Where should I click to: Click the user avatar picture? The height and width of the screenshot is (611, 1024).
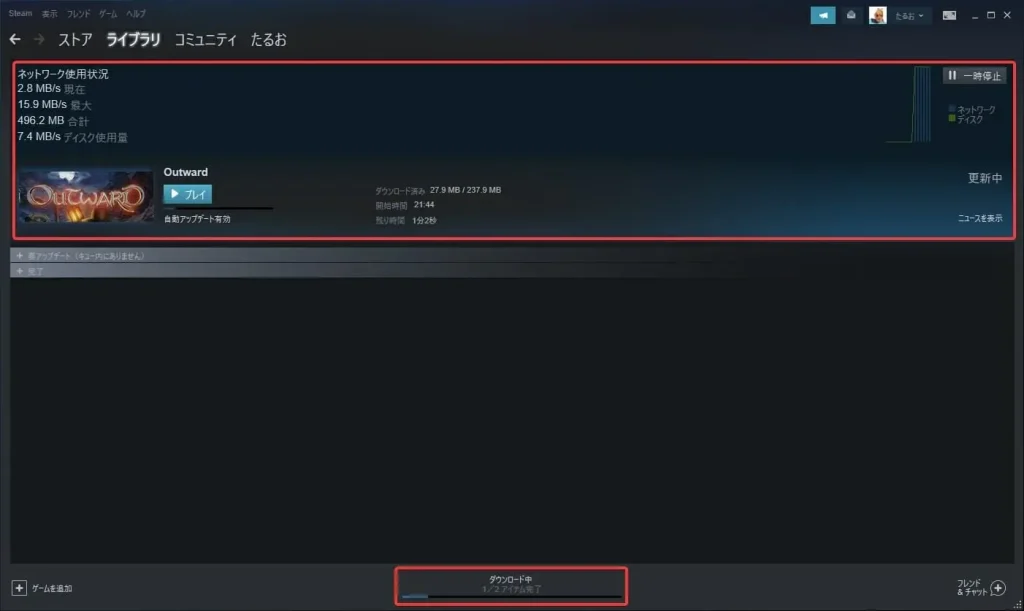coord(878,15)
